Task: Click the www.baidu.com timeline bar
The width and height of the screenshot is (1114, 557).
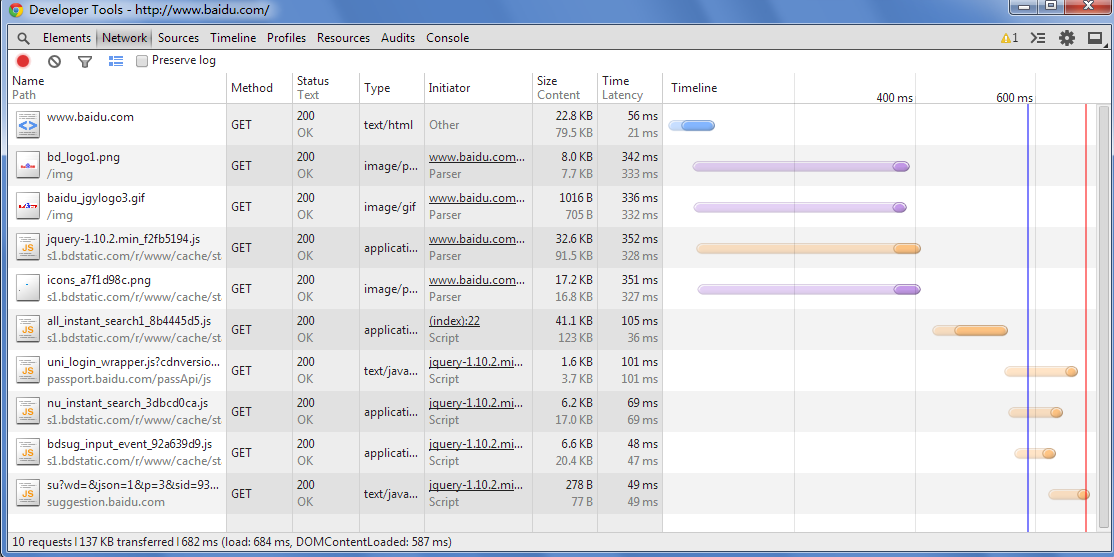Action: [692, 125]
